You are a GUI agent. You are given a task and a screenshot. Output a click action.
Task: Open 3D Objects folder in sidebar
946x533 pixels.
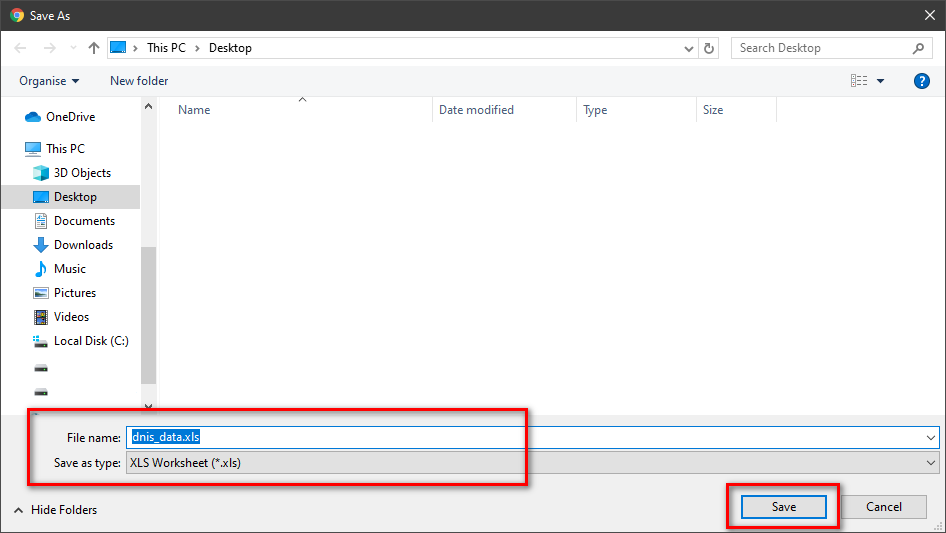[81, 173]
